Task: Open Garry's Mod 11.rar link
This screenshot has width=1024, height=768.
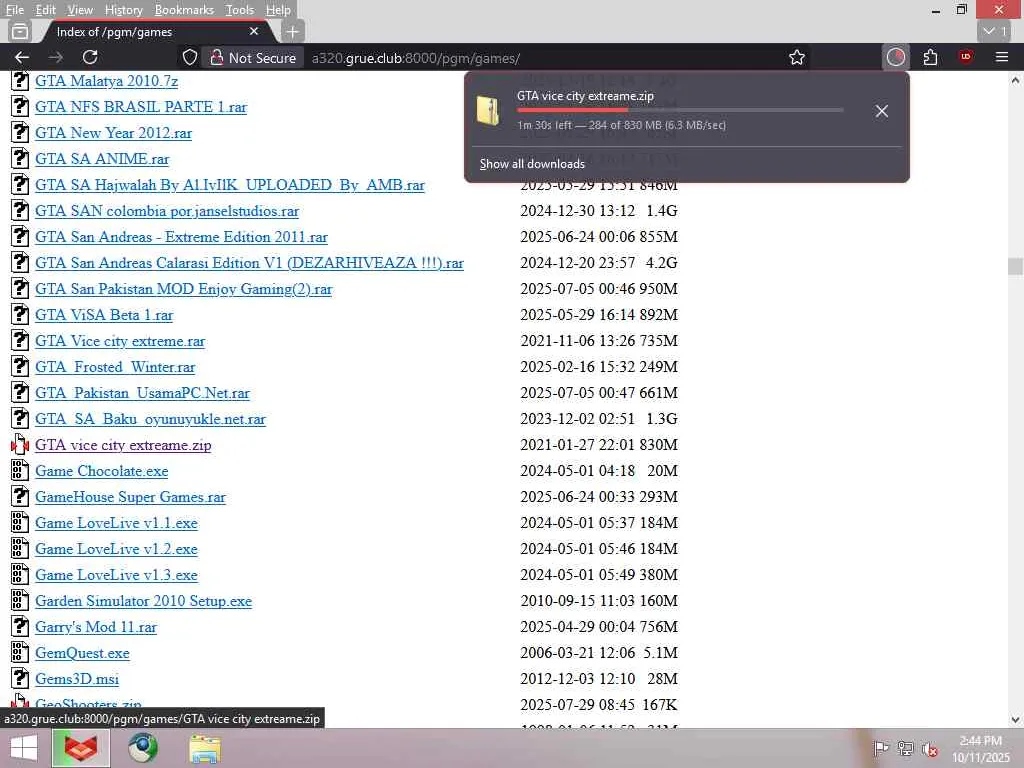Action: pos(96,627)
